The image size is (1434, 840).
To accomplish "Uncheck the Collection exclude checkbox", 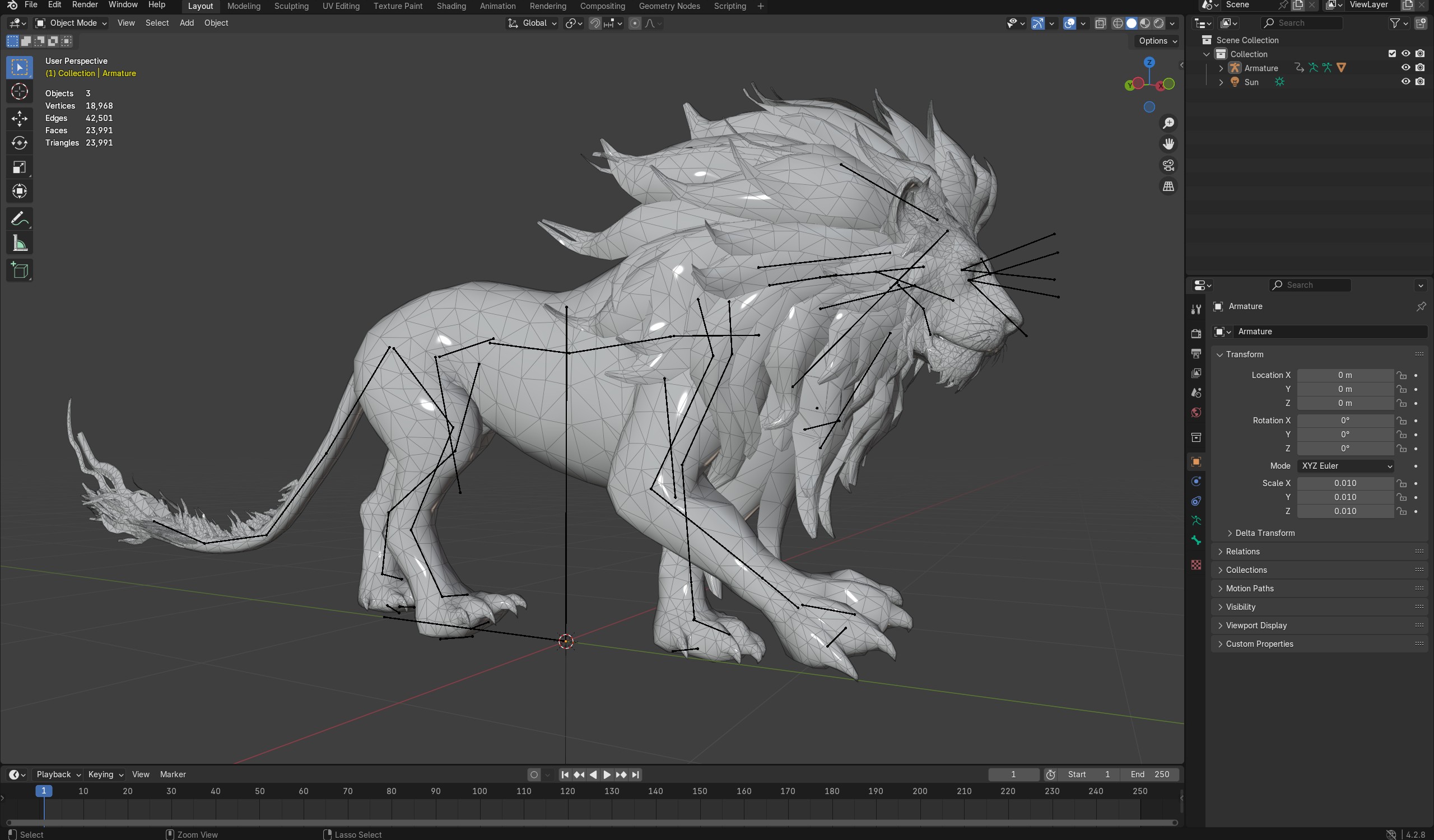I will [x=1392, y=53].
